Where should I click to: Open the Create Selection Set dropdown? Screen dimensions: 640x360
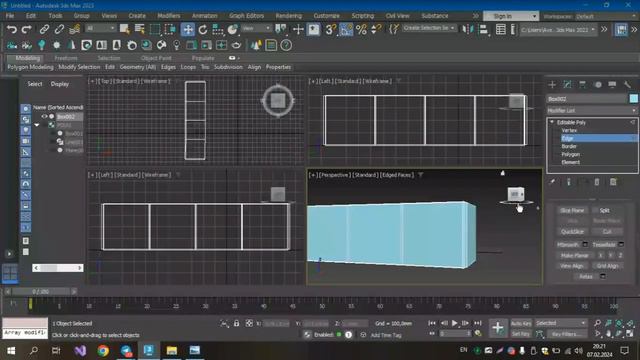point(429,28)
